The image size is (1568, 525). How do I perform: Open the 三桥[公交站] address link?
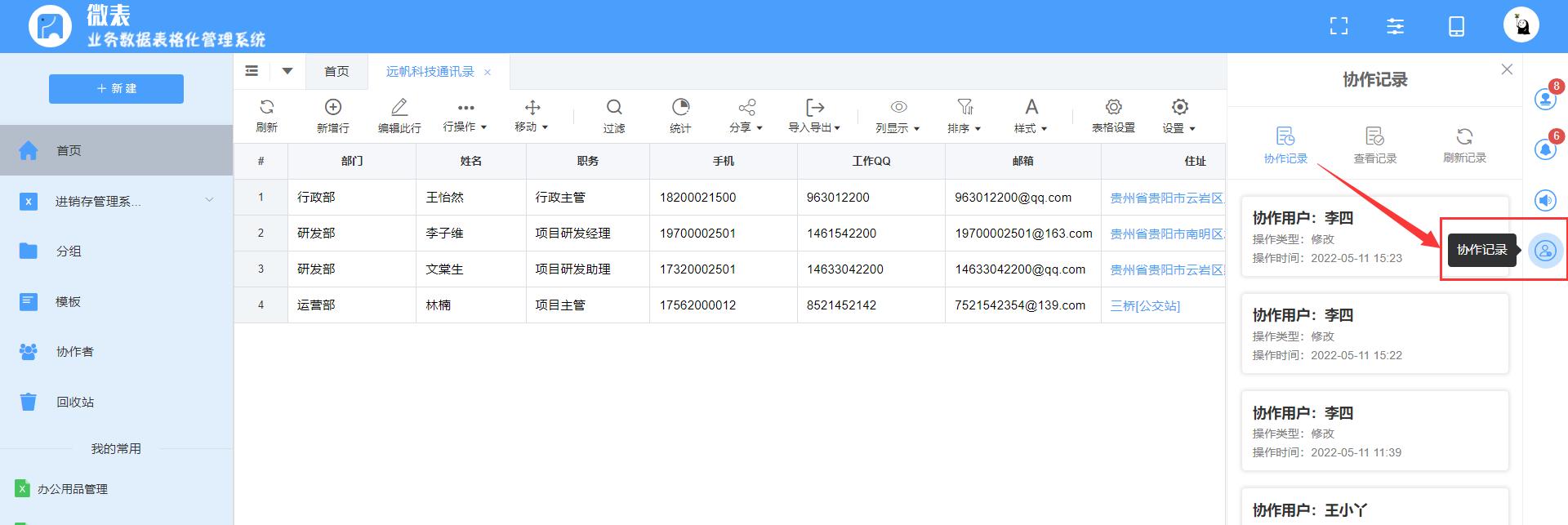click(x=1145, y=306)
